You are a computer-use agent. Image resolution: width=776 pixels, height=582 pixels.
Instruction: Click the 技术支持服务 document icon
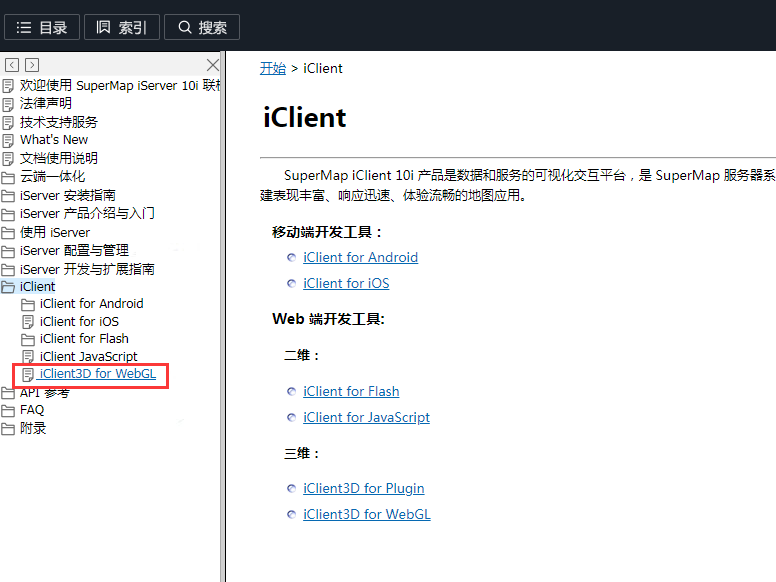[8, 123]
